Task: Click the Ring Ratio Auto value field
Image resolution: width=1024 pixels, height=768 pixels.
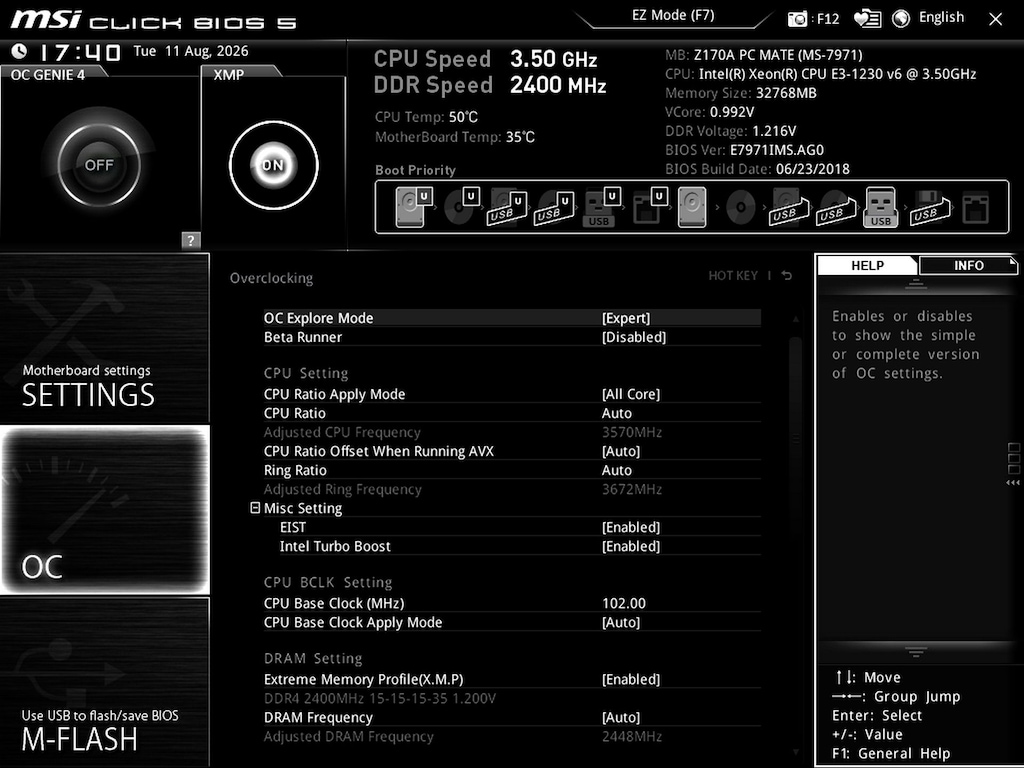Action: click(x=616, y=470)
